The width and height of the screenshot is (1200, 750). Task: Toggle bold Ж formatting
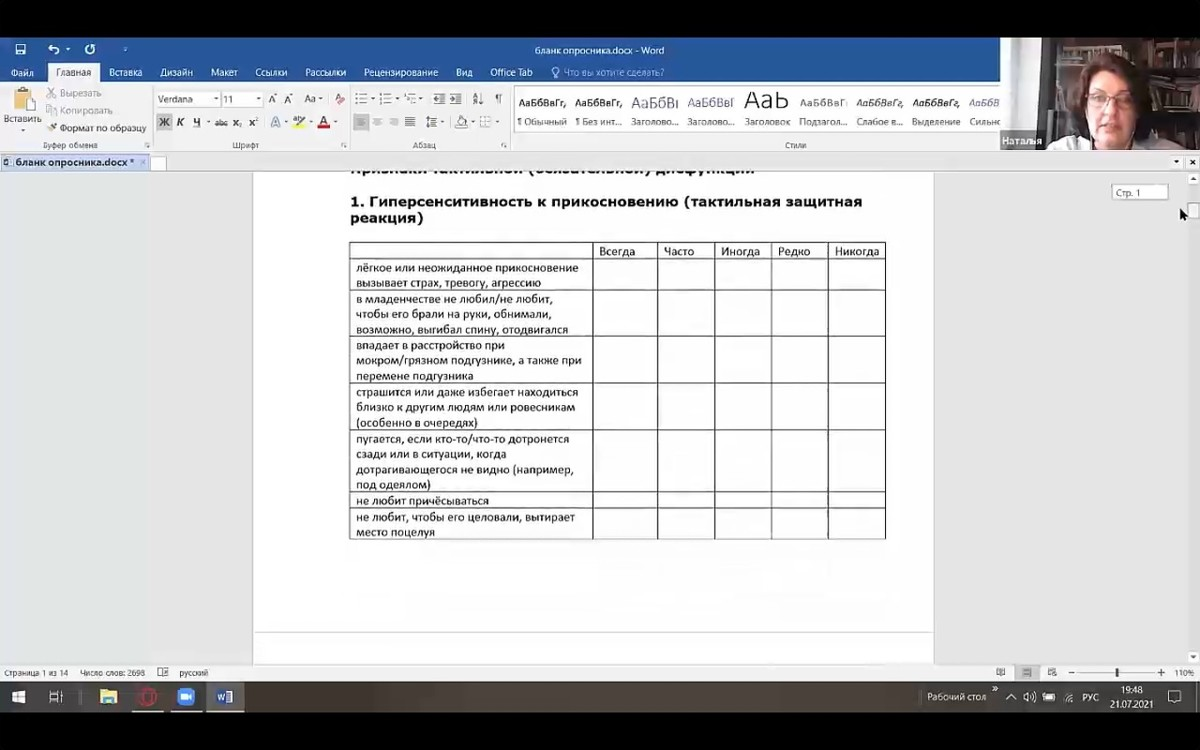coord(164,122)
